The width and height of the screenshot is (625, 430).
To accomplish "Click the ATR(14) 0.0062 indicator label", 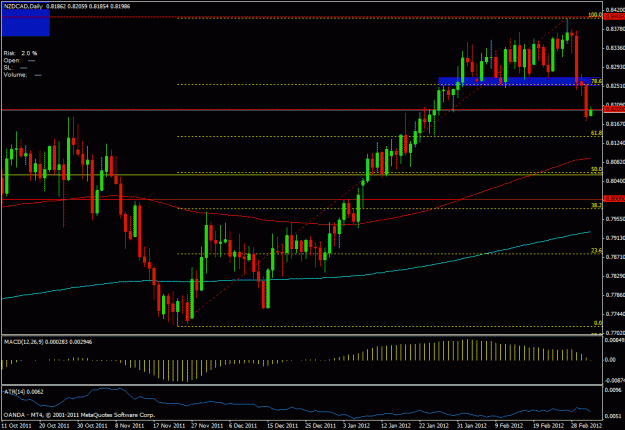I will tap(24, 392).
